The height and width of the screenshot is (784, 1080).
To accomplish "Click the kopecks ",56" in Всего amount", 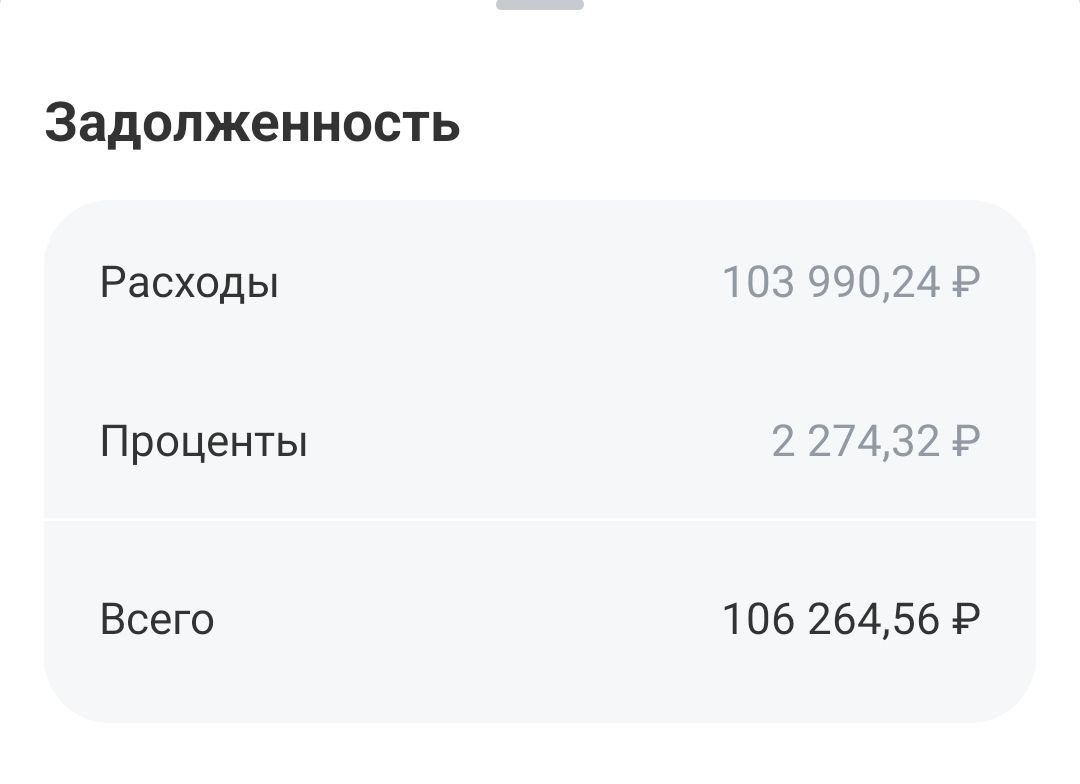I will [x=915, y=620].
